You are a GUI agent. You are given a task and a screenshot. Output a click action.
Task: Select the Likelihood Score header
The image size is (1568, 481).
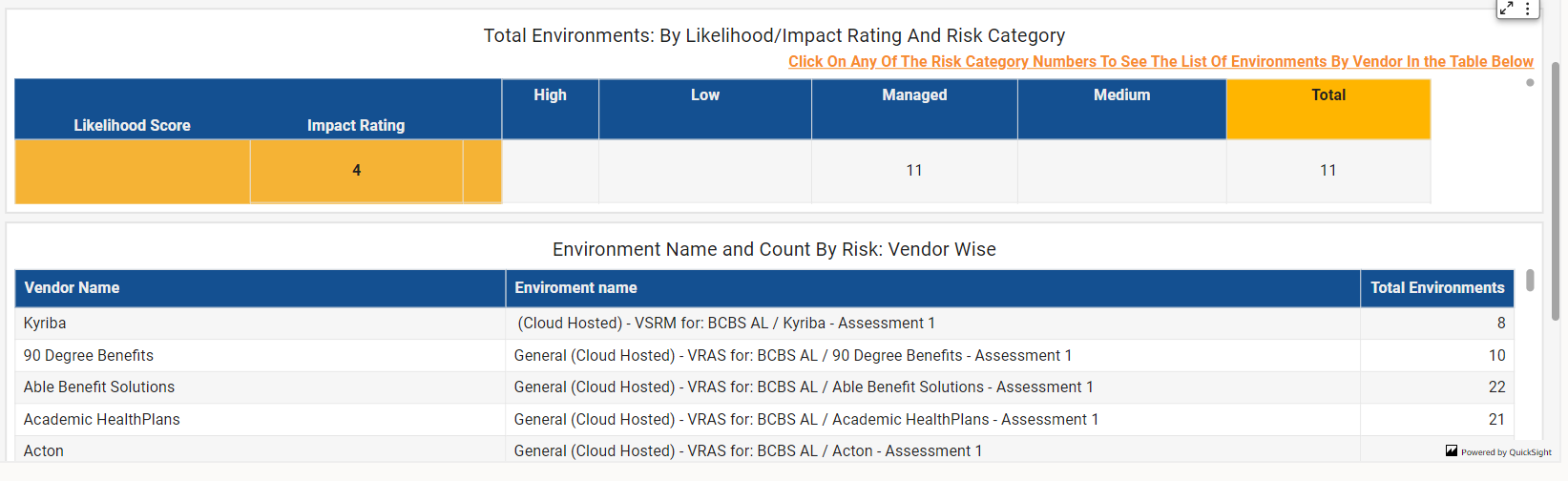(x=132, y=125)
